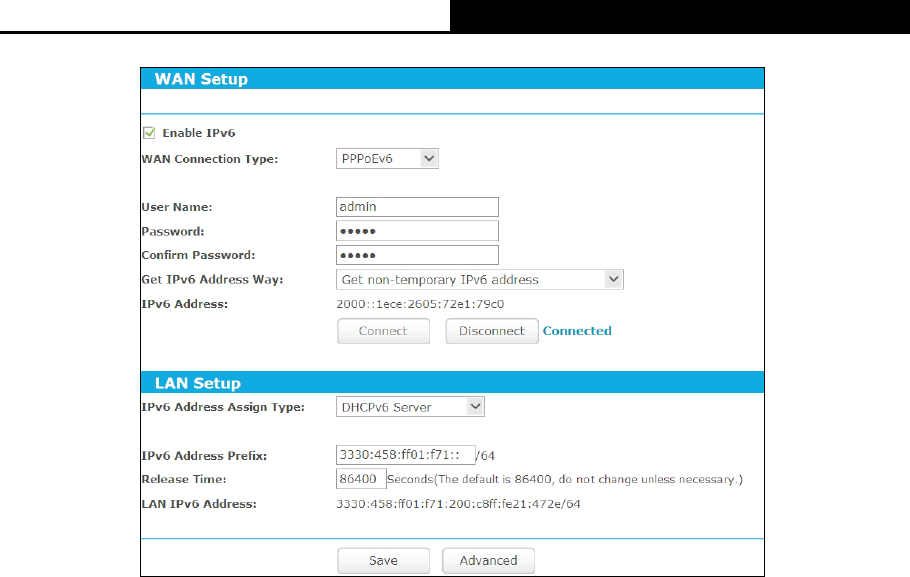
Task: Click the IPv6 Address Prefix label
Action: click(x=204, y=456)
